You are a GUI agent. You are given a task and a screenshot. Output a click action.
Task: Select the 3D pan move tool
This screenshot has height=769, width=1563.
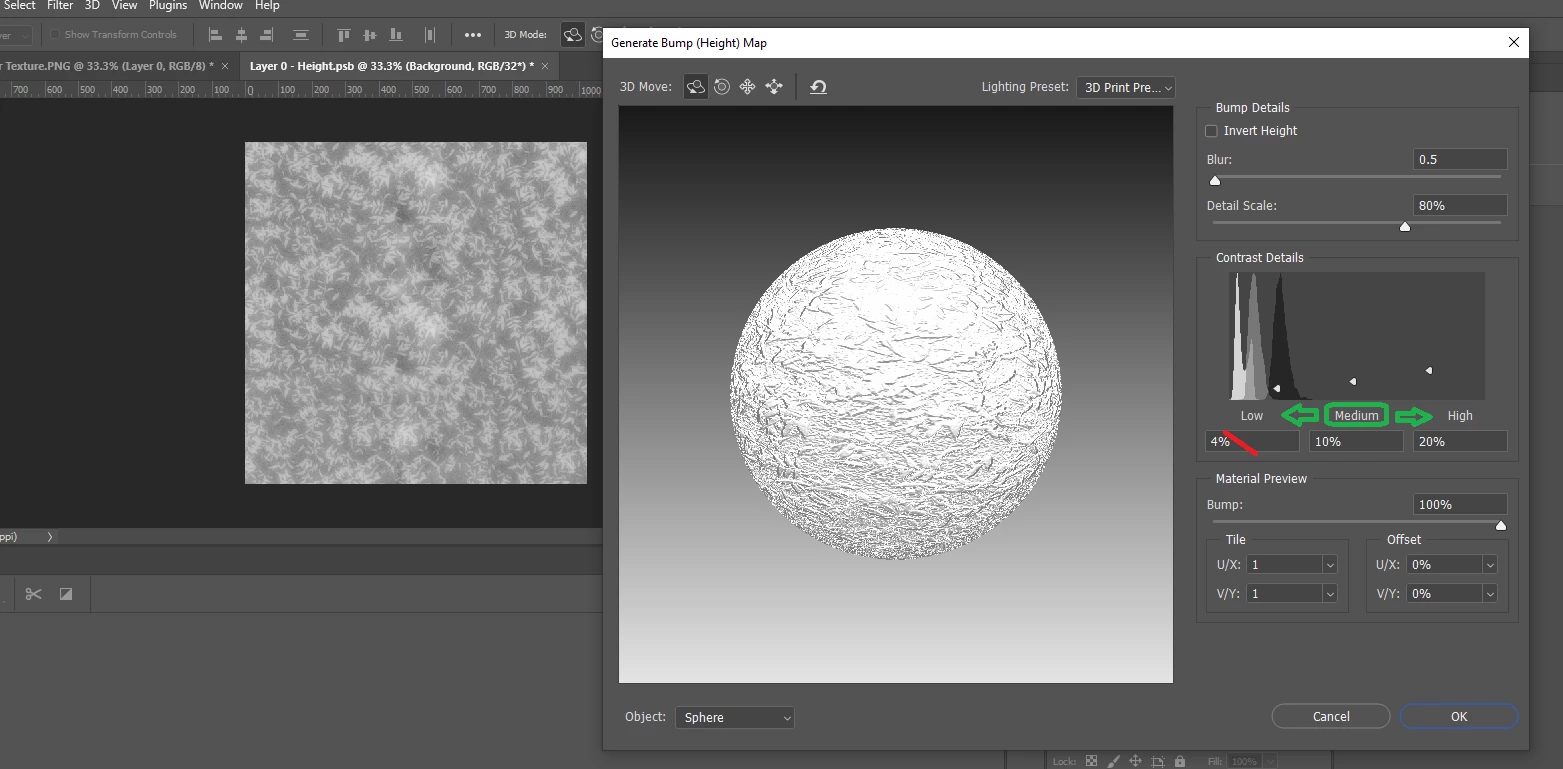[x=747, y=87]
